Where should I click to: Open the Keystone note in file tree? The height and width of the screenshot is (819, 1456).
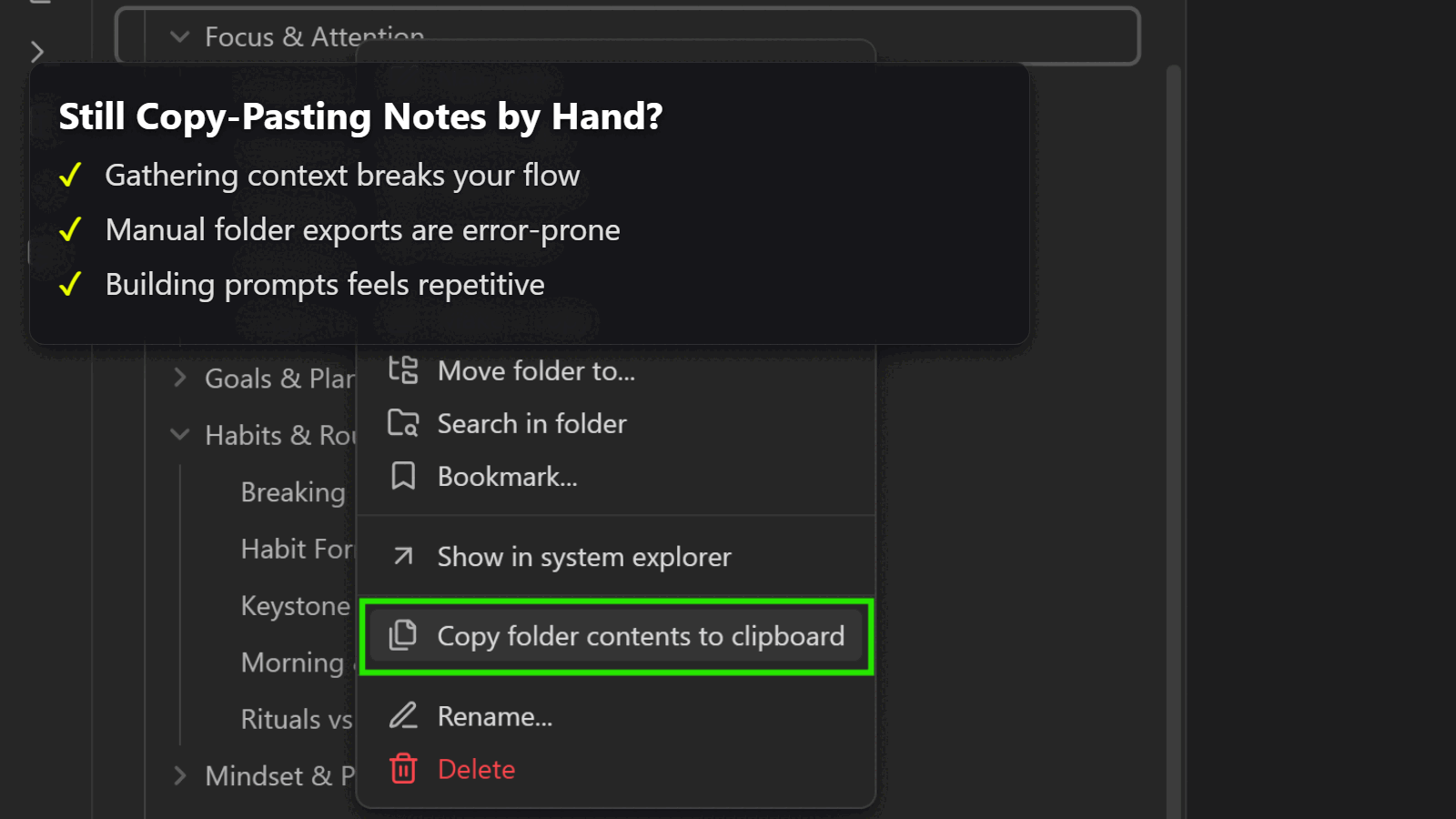click(295, 606)
